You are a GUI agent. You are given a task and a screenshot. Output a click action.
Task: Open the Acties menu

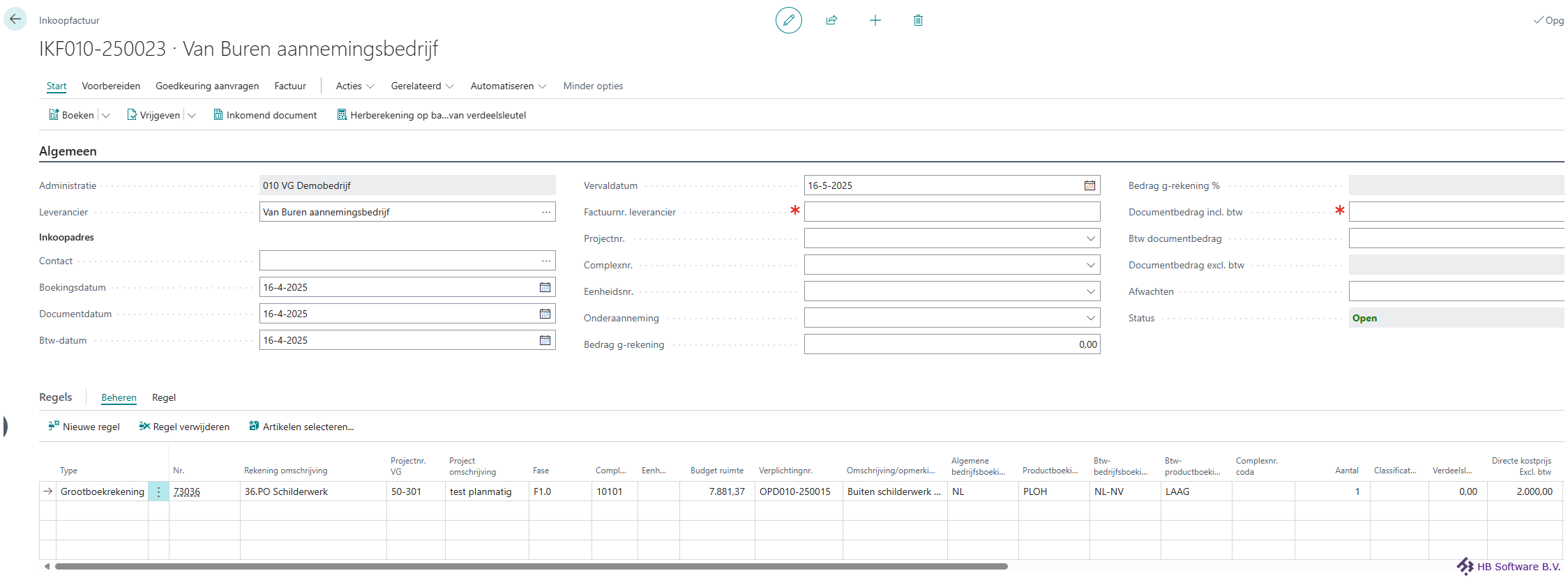tap(355, 86)
